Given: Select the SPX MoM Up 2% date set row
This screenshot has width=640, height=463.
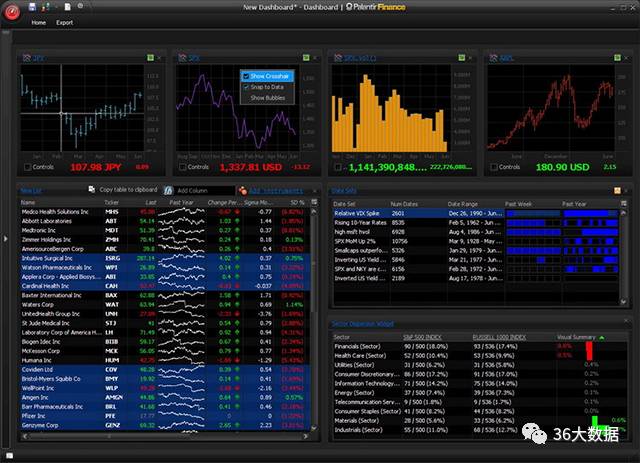Looking at the screenshot, I should coord(476,241).
